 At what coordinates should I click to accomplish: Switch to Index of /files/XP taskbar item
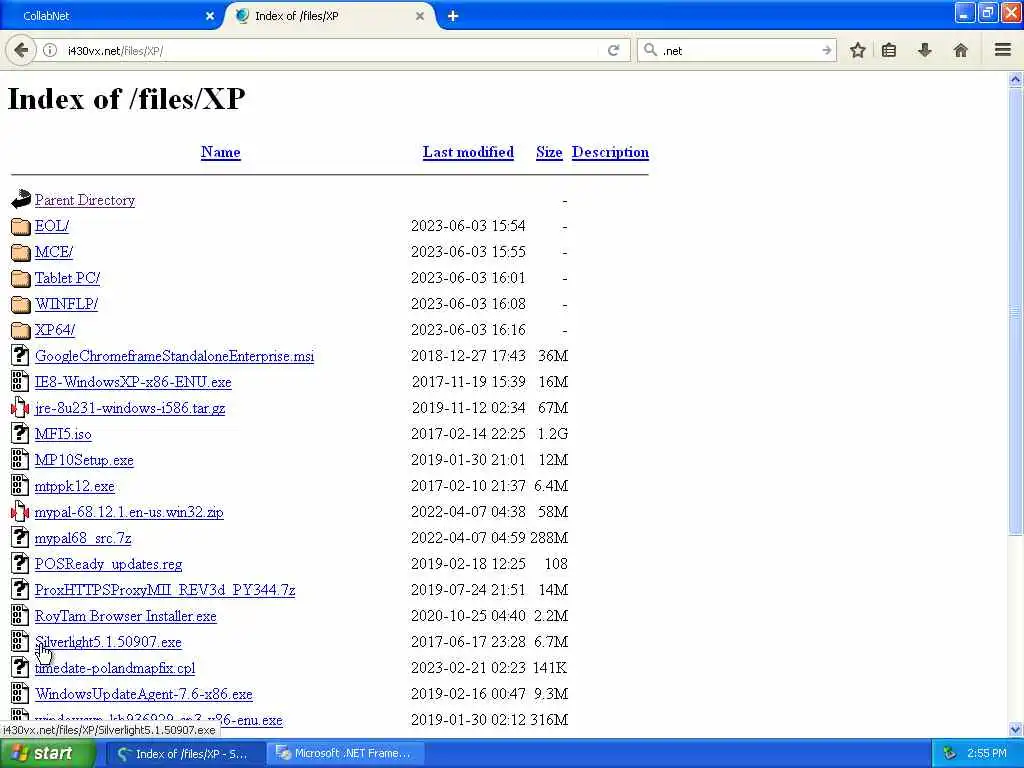click(185, 753)
